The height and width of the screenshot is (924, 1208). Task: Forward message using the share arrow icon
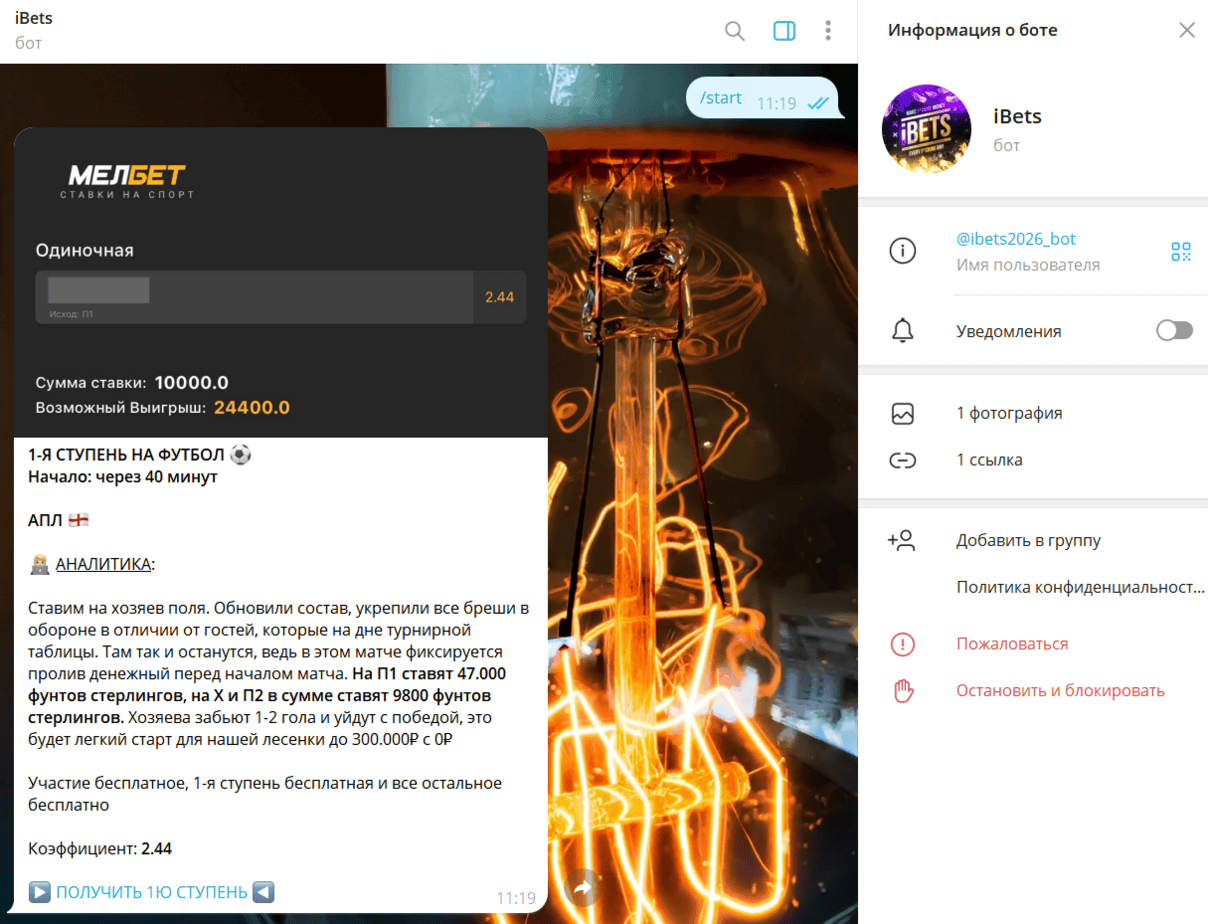[x=583, y=887]
